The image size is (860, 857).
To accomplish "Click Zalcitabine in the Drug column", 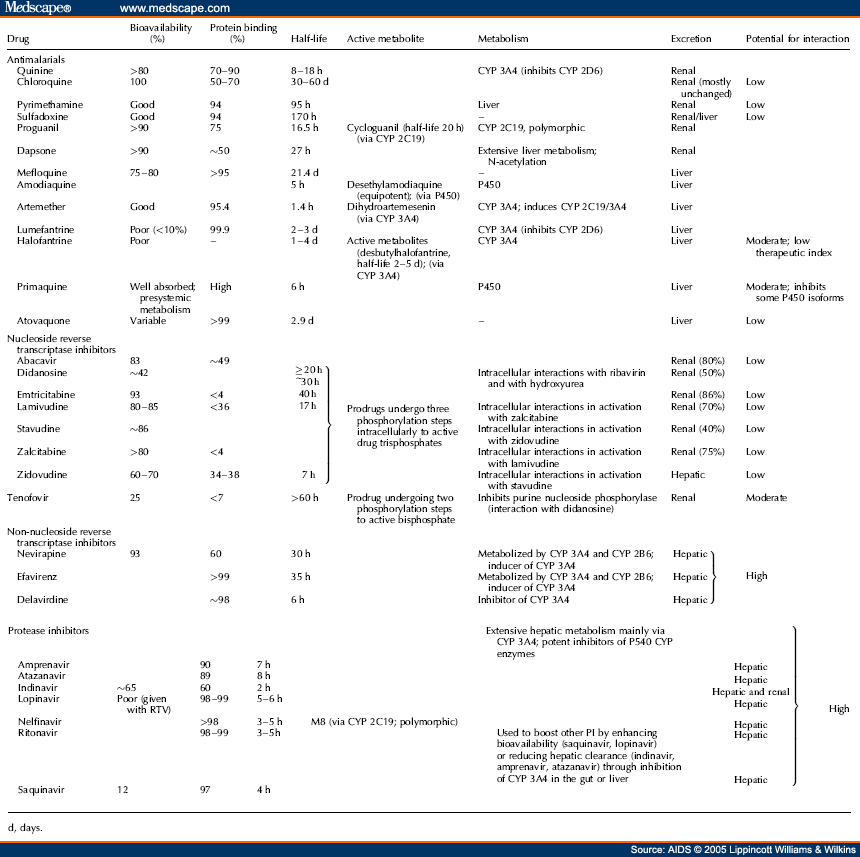I will (41, 452).
